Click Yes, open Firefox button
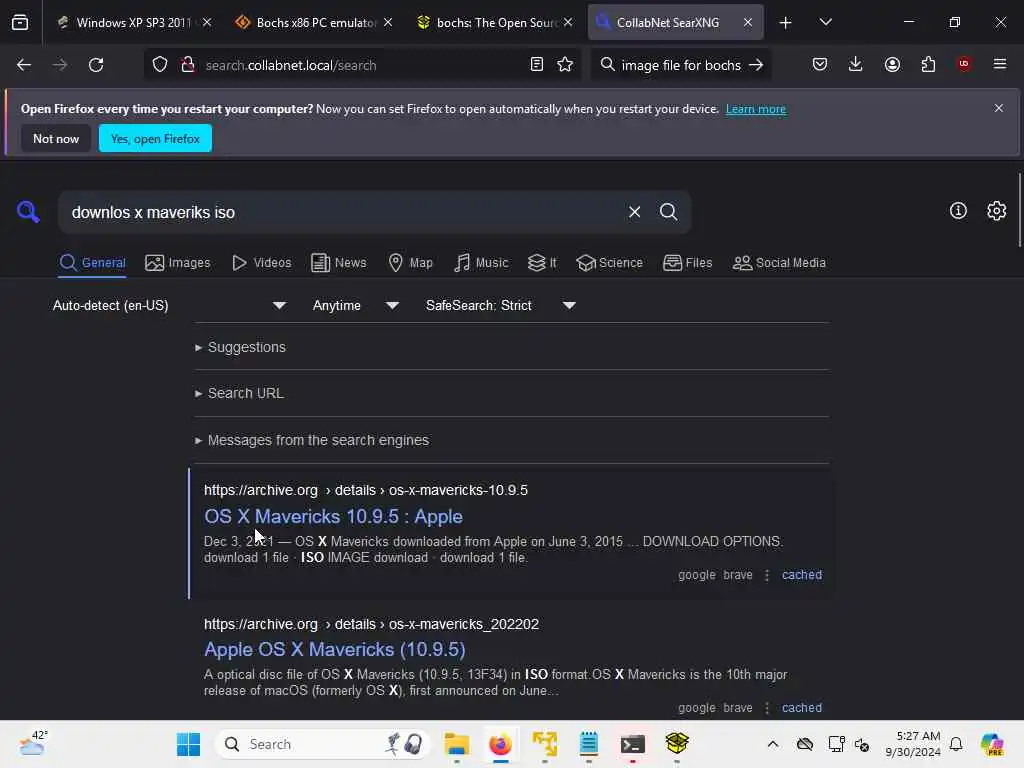Screen dimensions: 1024x768 click(x=155, y=138)
